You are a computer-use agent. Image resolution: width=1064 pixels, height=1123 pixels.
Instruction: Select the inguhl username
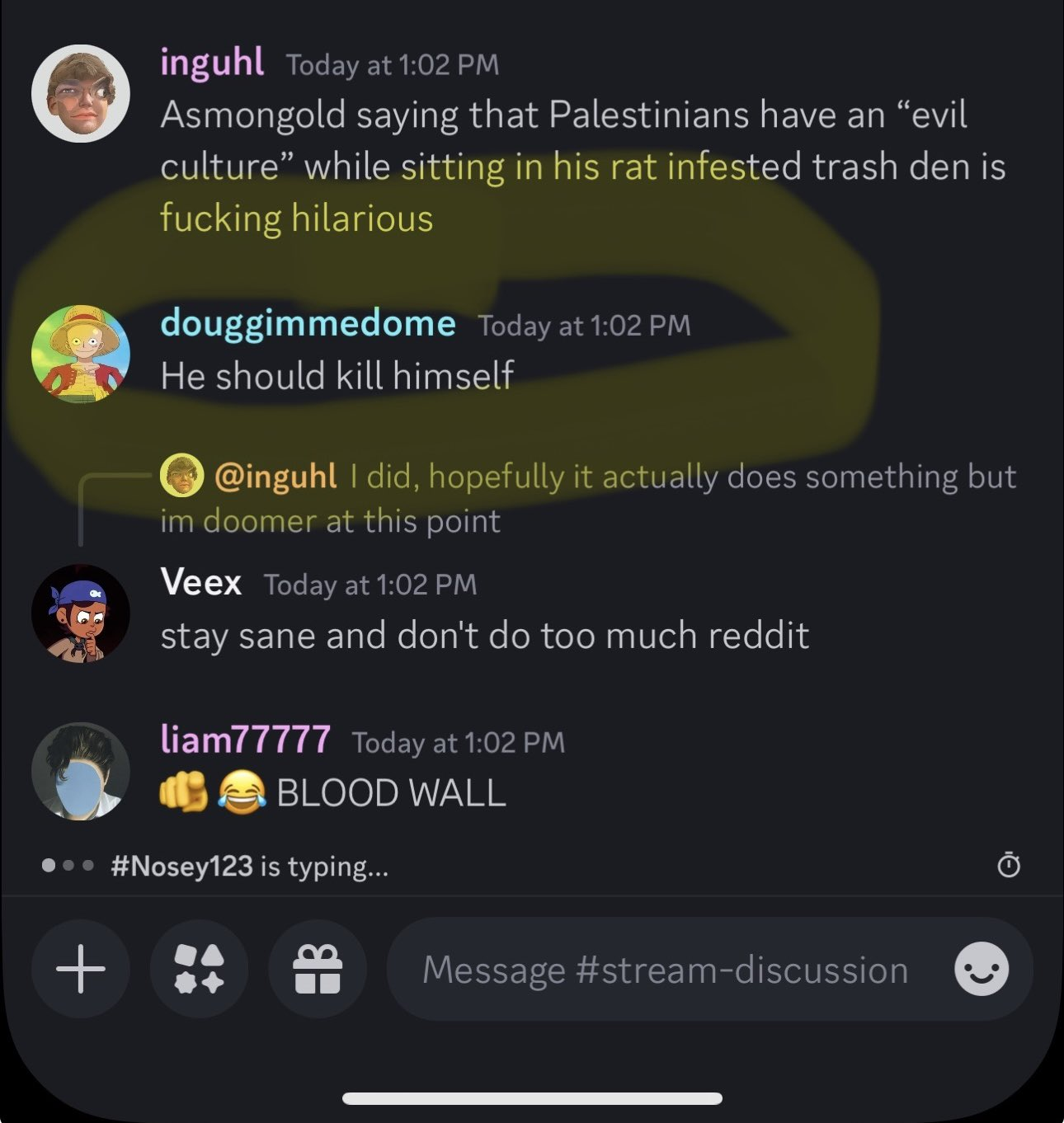tap(212, 63)
